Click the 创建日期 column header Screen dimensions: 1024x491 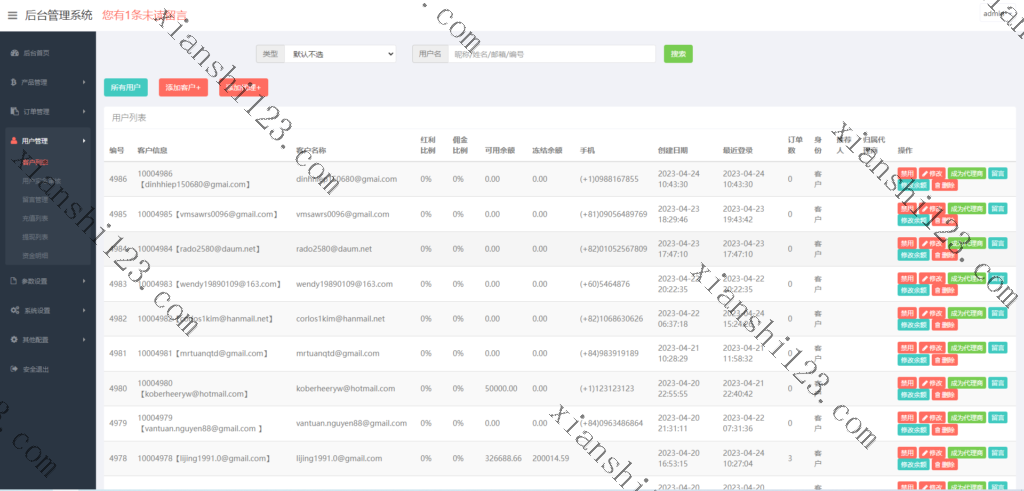tap(673, 151)
